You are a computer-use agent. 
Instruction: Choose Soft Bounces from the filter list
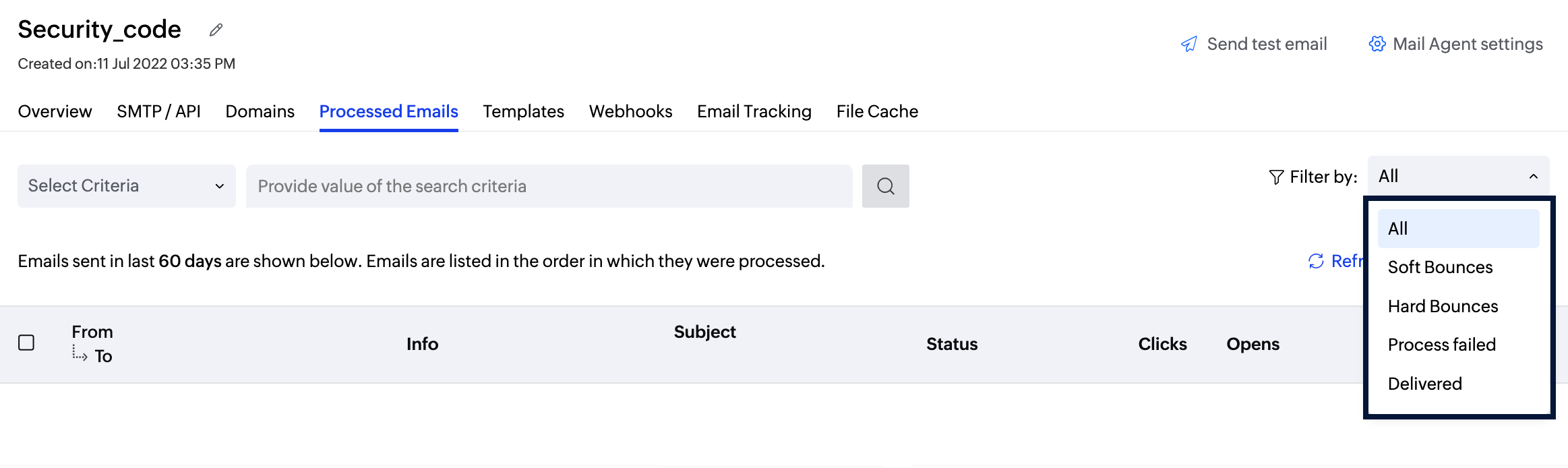pyautogui.click(x=1440, y=268)
